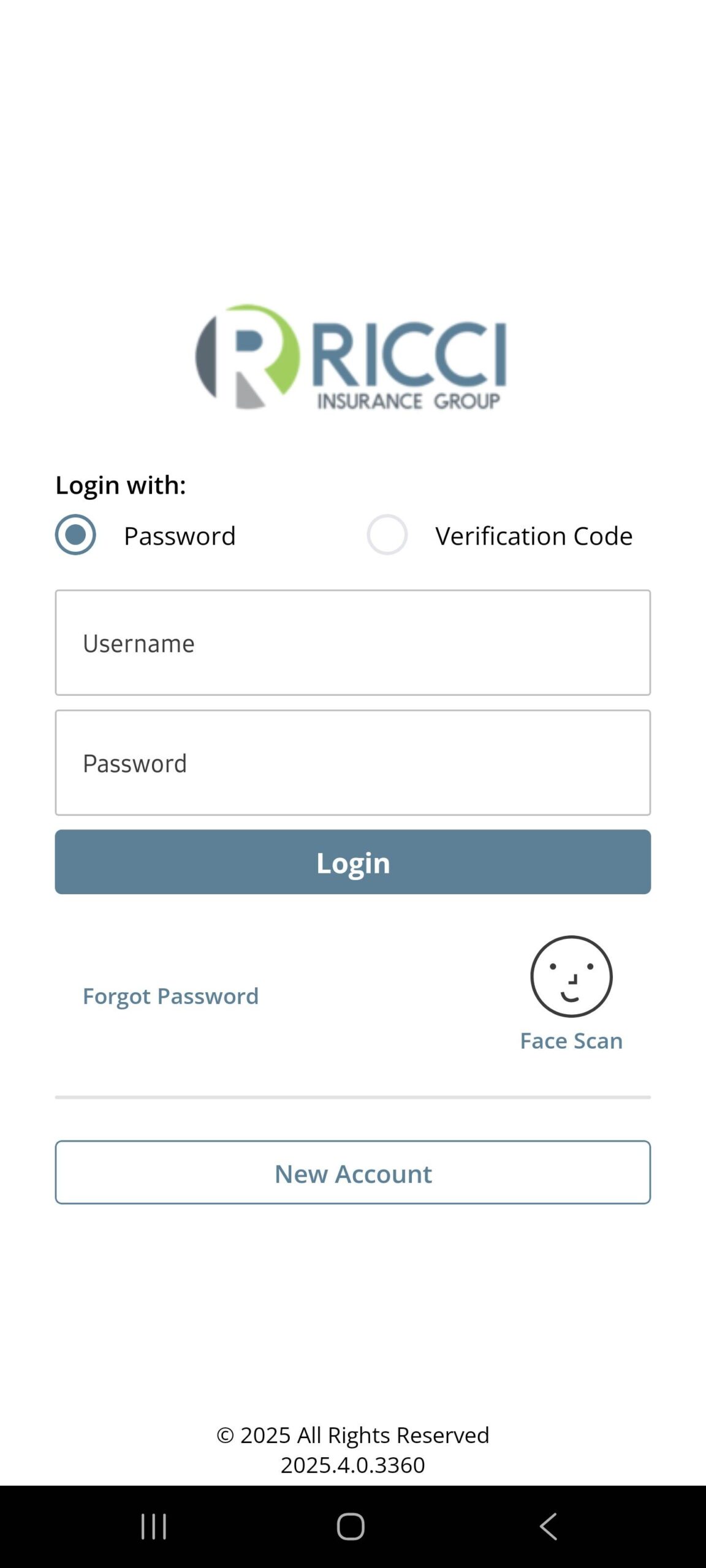This screenshot has width=706, height=1568.
Task: Tap the Insurance Group tagline
Action: [408, 401]
